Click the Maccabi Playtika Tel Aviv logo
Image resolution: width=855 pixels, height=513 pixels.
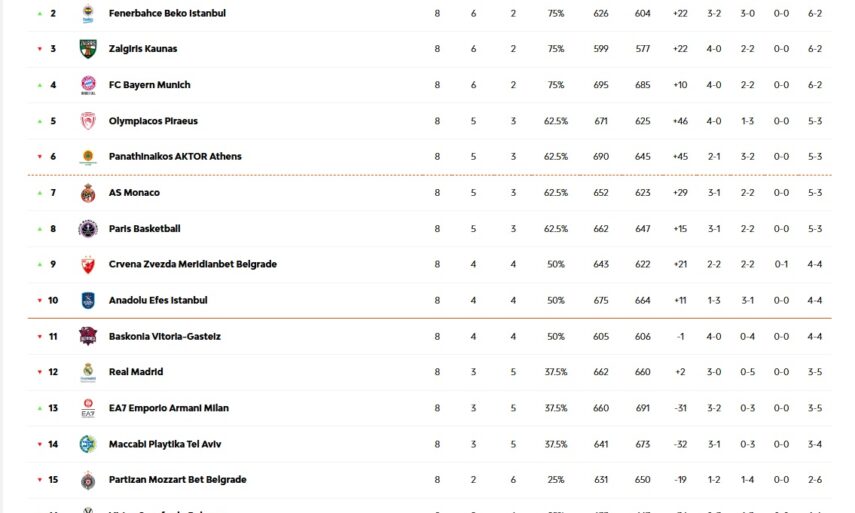tap(88, 444)
